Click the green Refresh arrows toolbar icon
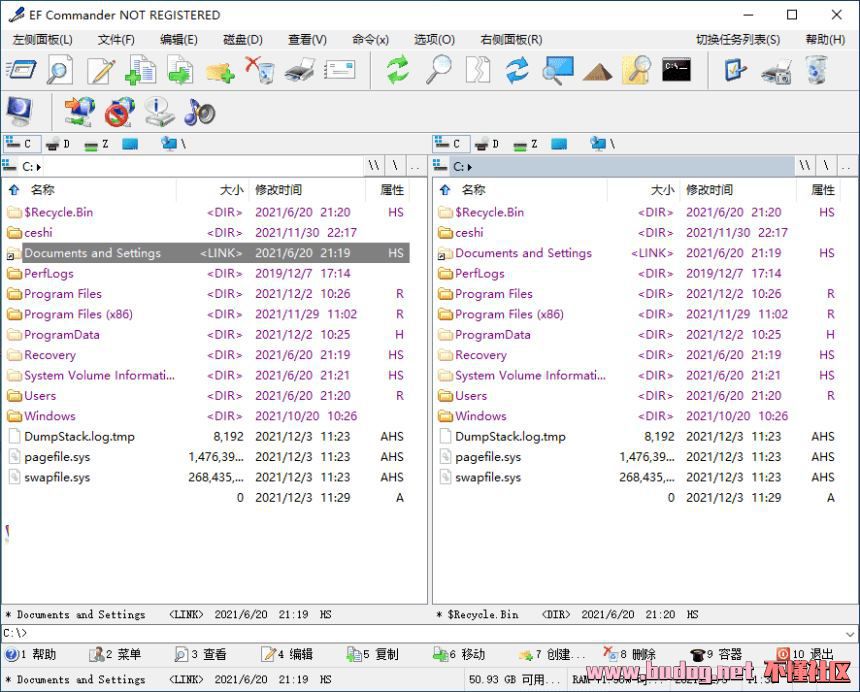This screenshot has height=692, width=860. (398, 70)
